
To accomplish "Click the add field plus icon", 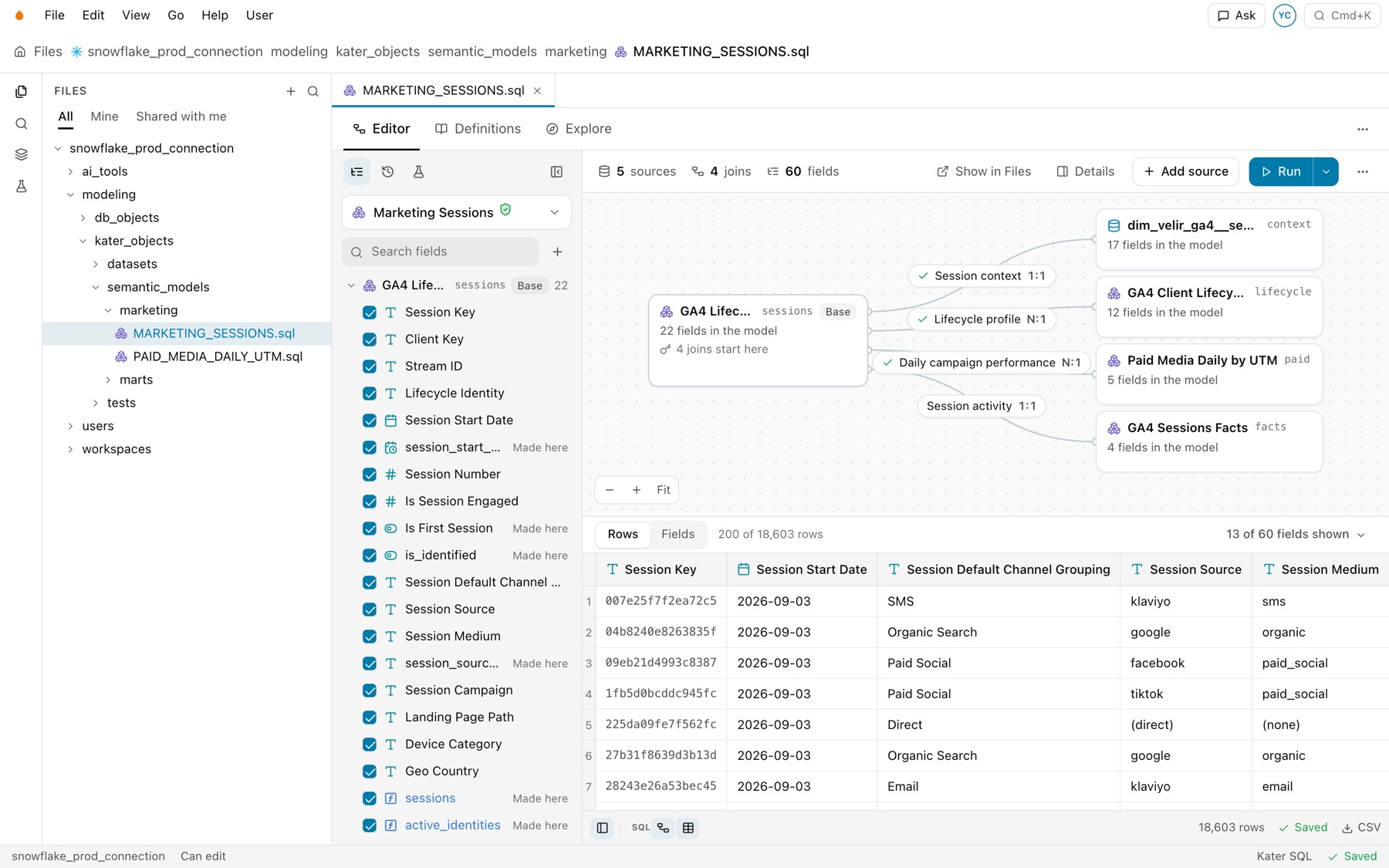I will tap(557, 252).
